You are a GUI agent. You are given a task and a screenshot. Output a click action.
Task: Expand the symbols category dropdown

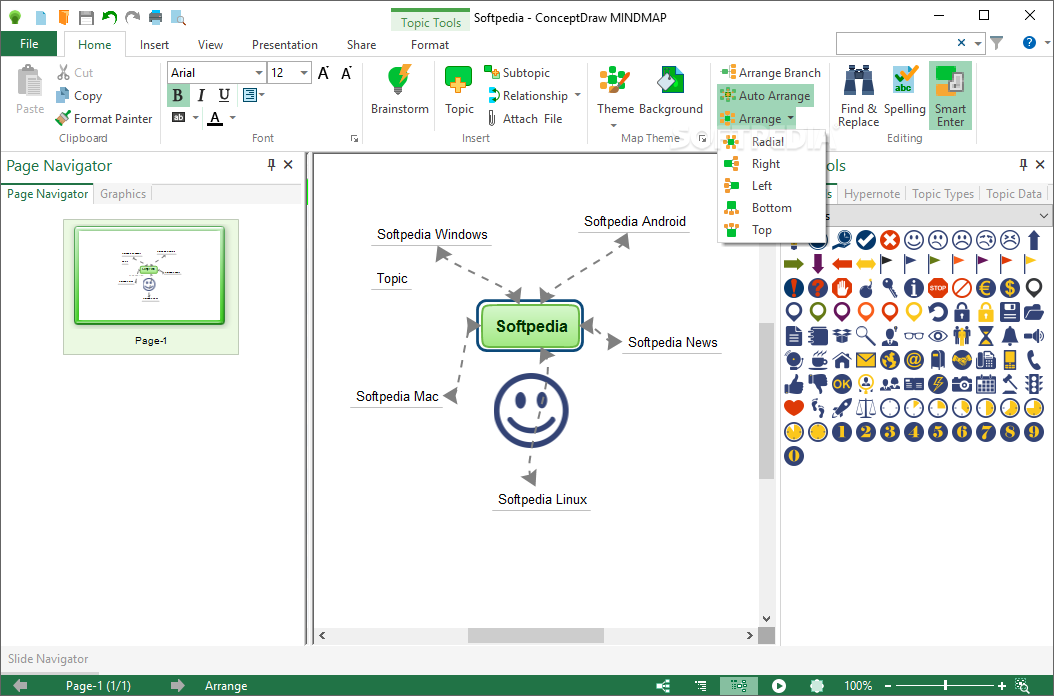(x=1043, y=216)
